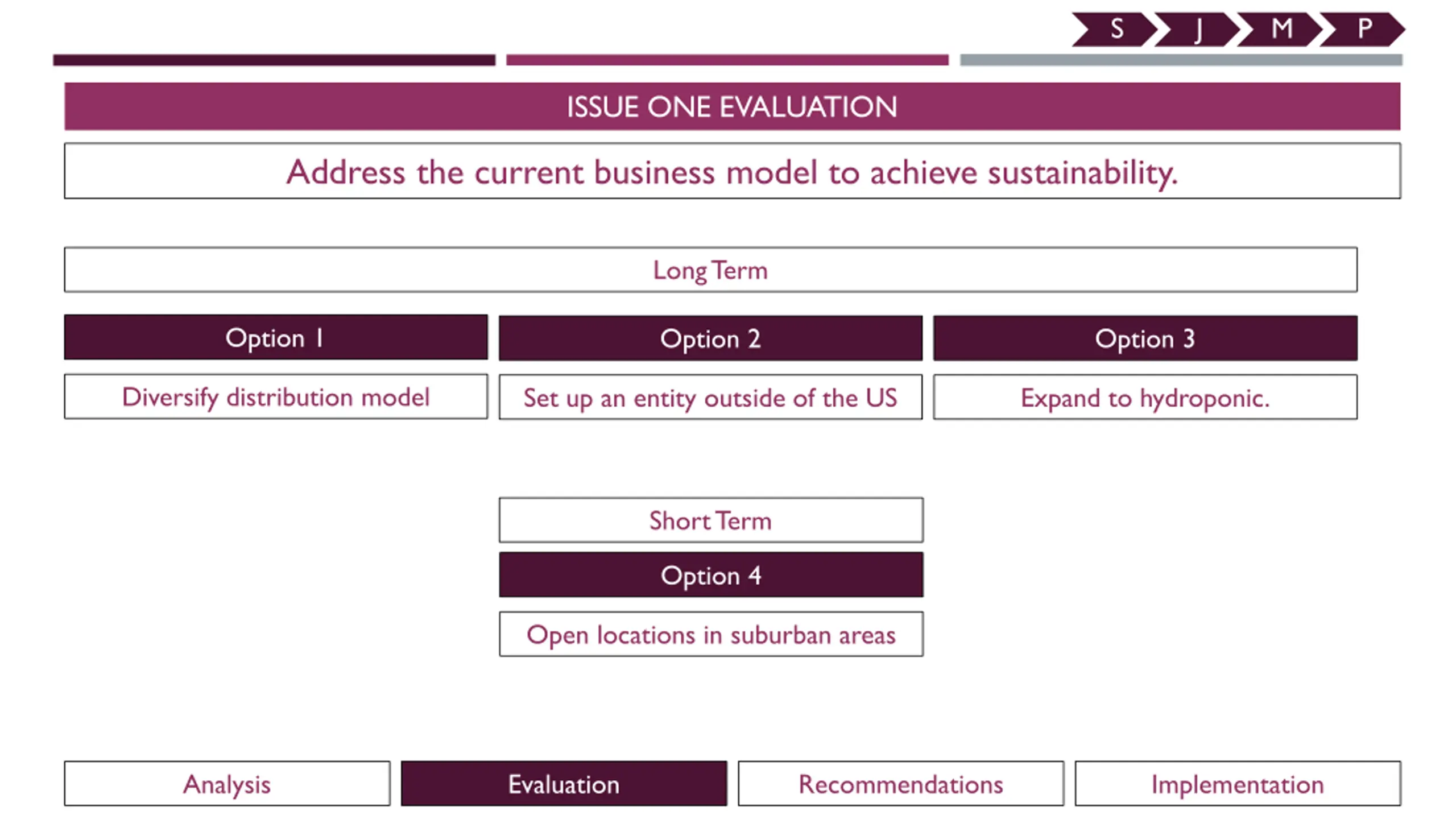Choose the Option 3 header box
This screenshot has width=1456, height=819.
(x=1145, y=338)
